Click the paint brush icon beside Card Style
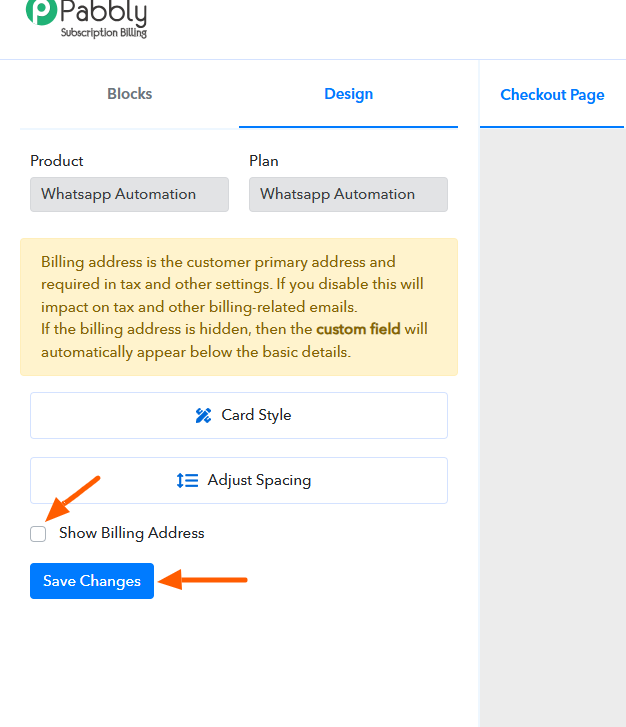The width and height of the screenshot is (626, 727). tap(203, 415)
